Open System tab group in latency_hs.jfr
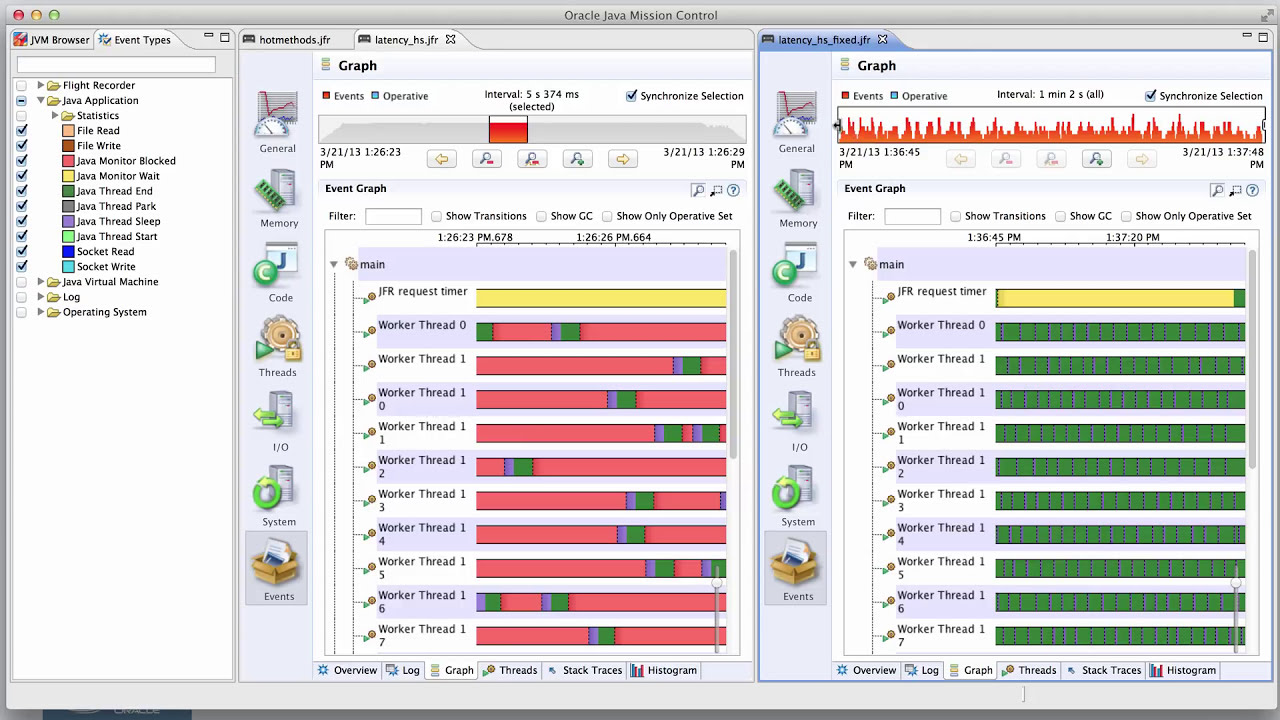1280x720 pixels. 277,495
